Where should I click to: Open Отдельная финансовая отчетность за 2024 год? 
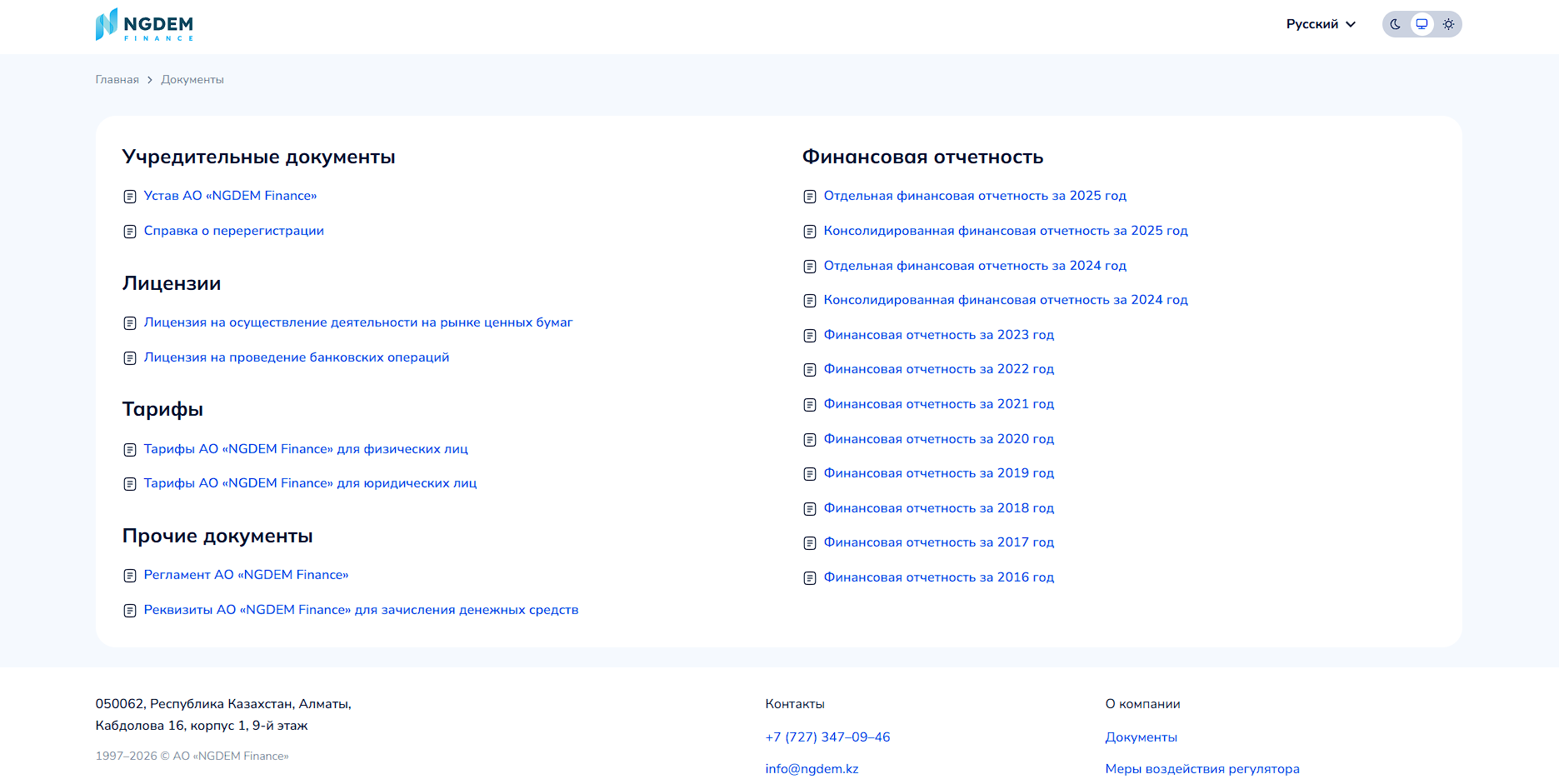pyautogui.click(x=975, y=266)
